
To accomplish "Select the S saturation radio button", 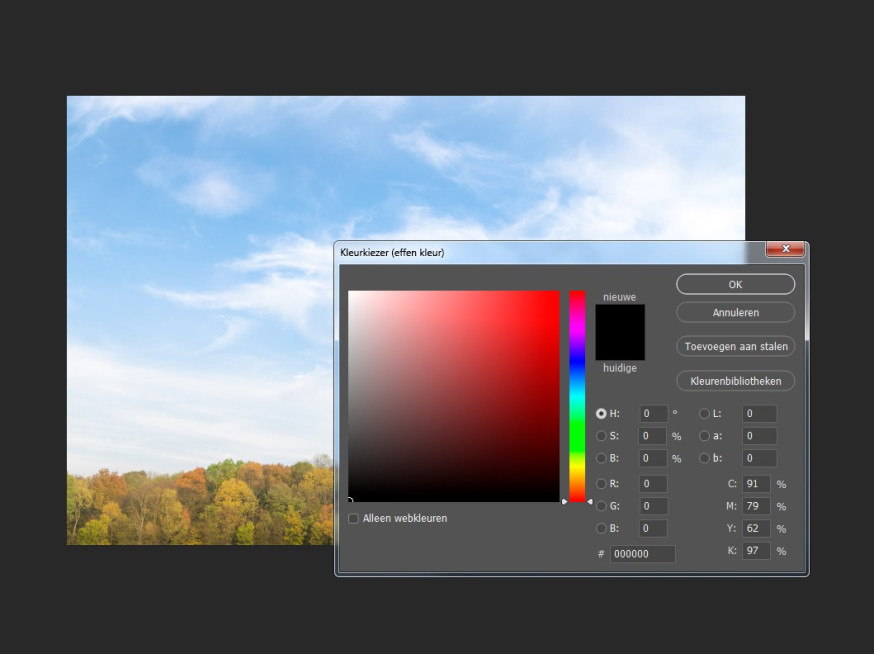I will click(x=601, y=436).
